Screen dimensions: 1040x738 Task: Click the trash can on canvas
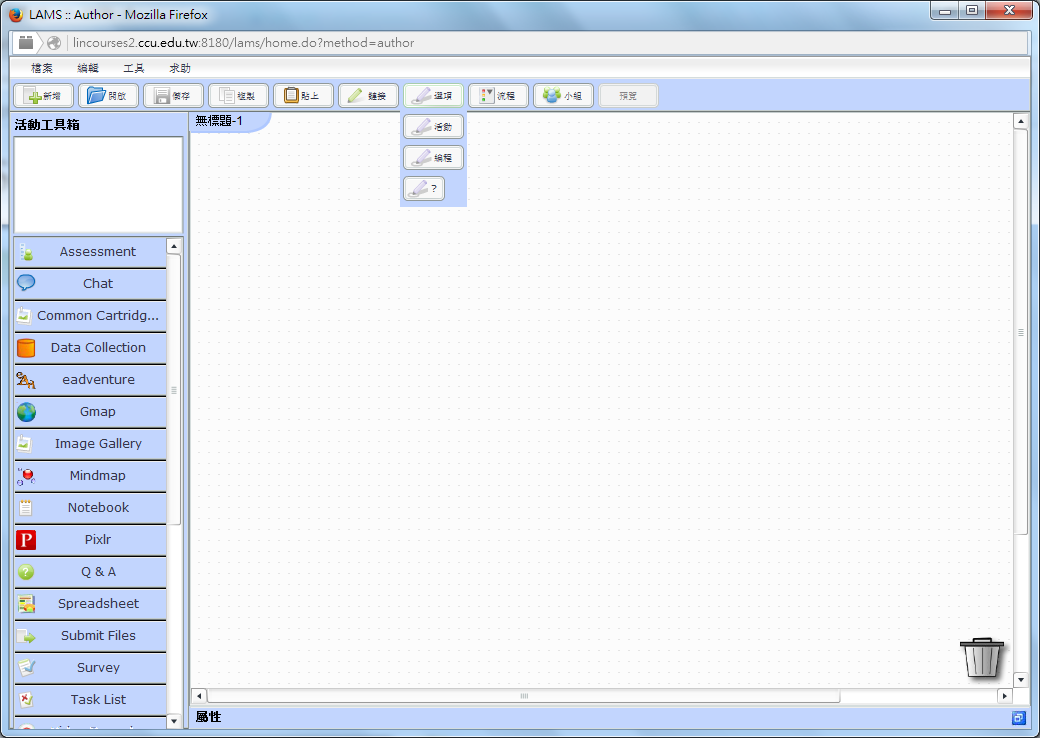click(982, 657)
